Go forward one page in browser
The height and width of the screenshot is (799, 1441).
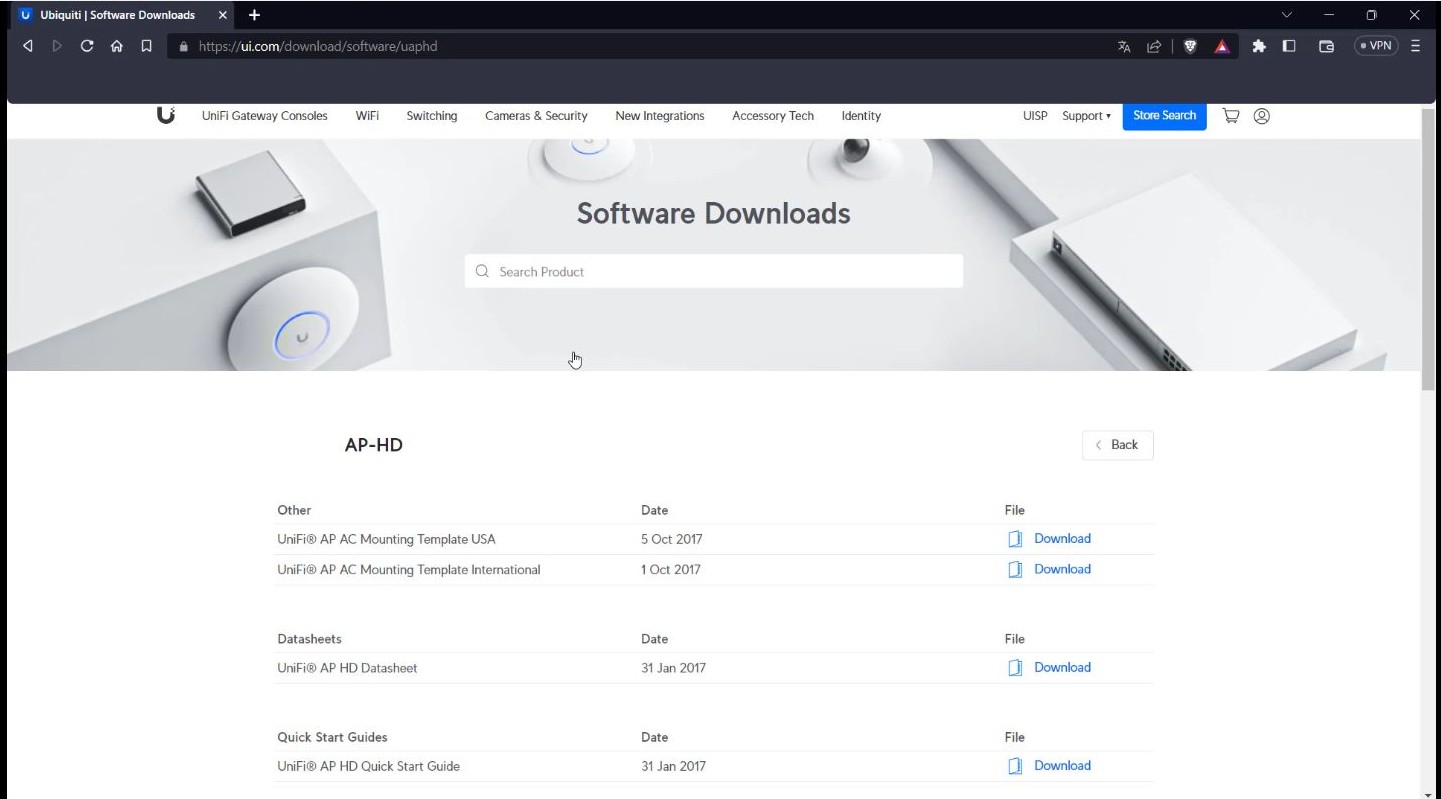pyautogui.click(x=56, y=46)
